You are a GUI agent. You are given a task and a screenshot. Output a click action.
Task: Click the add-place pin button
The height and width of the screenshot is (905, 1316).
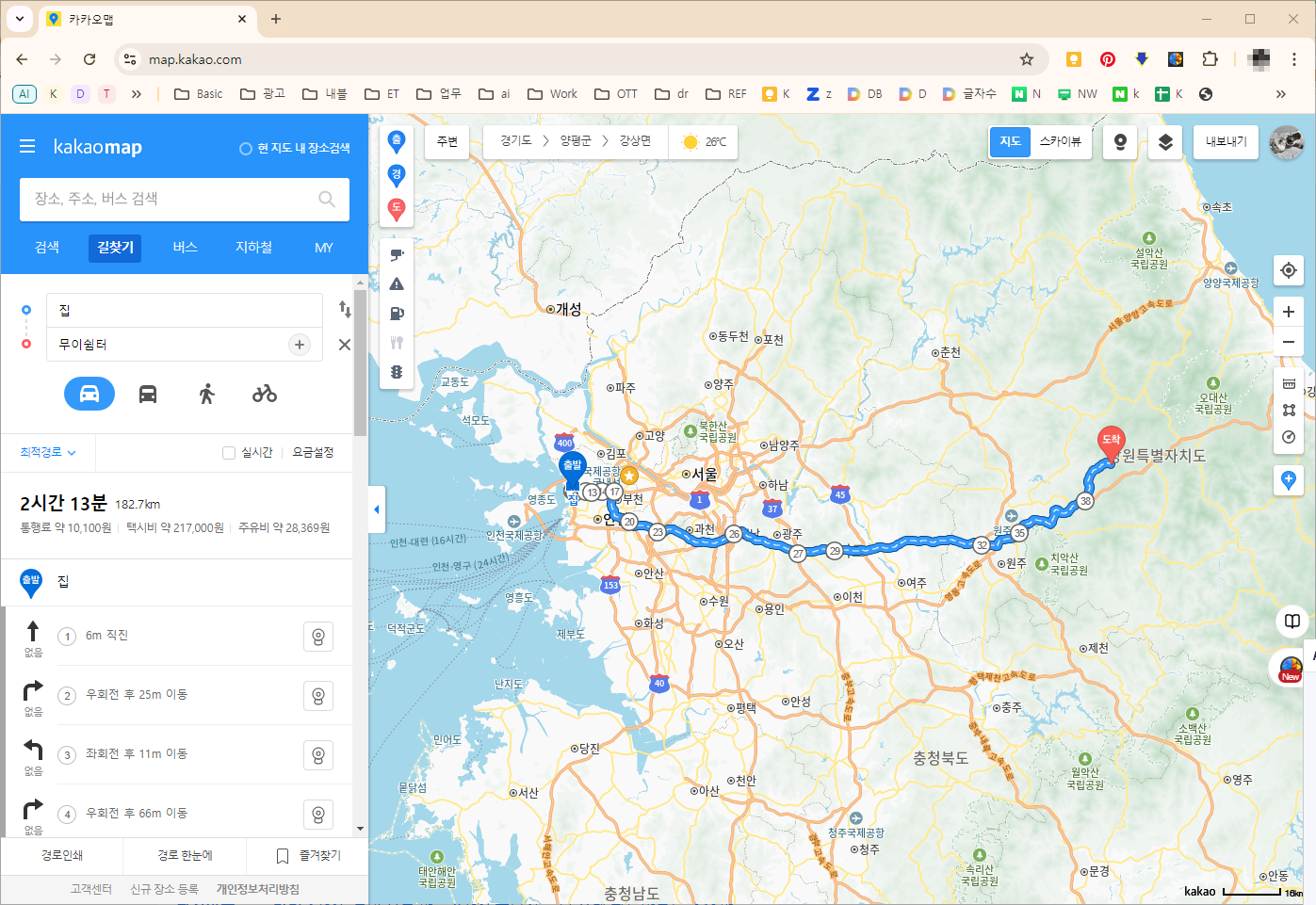tap(1289, 480)
